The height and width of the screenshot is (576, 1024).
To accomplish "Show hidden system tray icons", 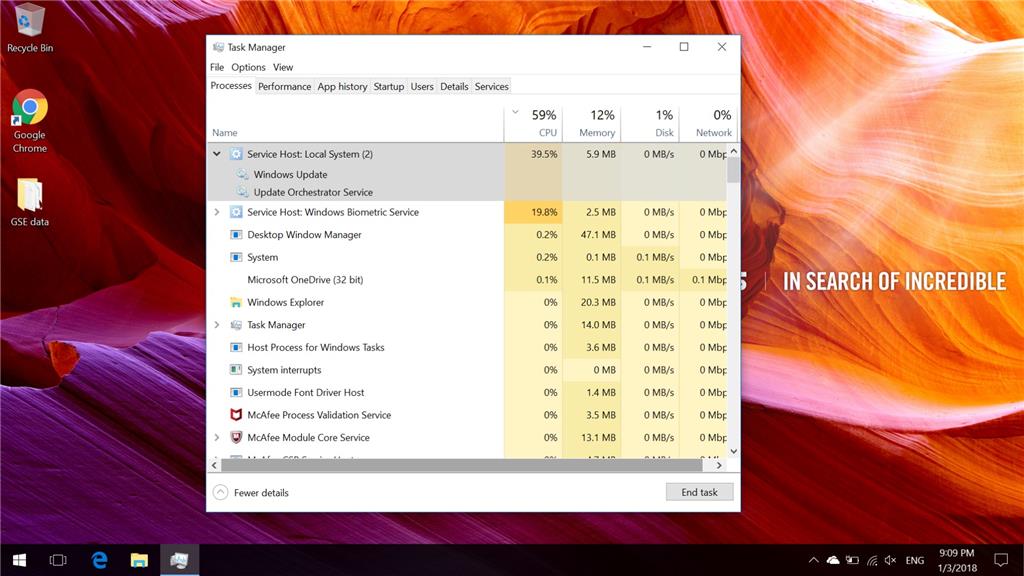I will 814,560.
